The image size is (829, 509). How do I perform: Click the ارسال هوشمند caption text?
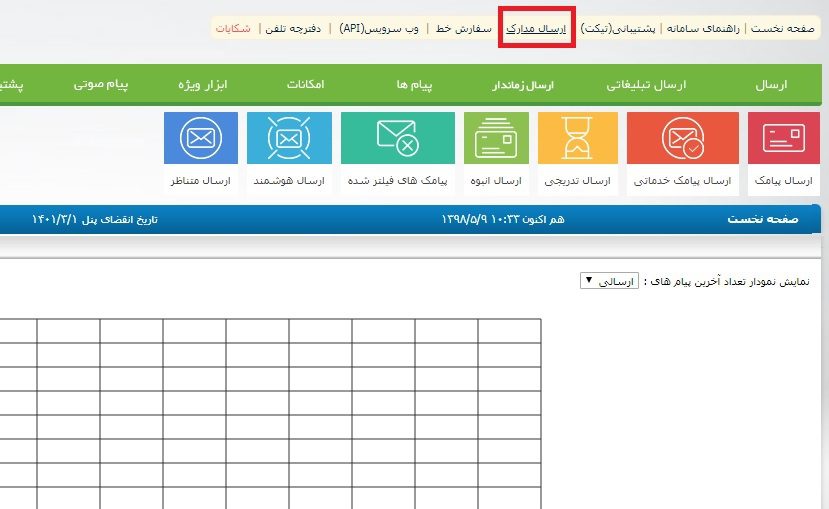click(289, 181)
